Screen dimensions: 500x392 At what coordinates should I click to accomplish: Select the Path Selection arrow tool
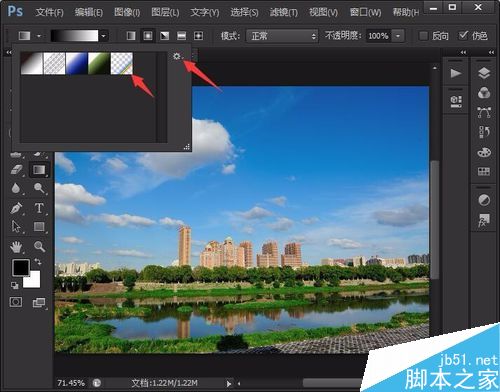tap(16, 226)
